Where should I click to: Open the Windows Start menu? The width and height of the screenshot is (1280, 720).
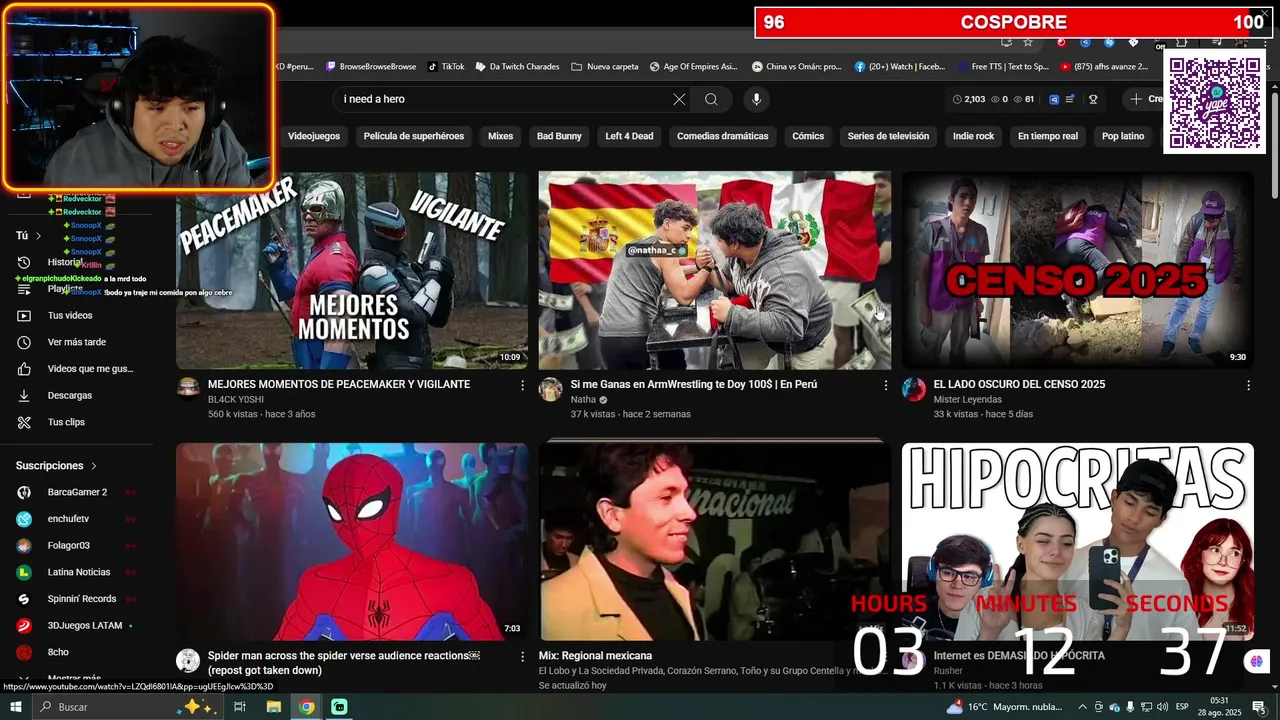(15, 707)
